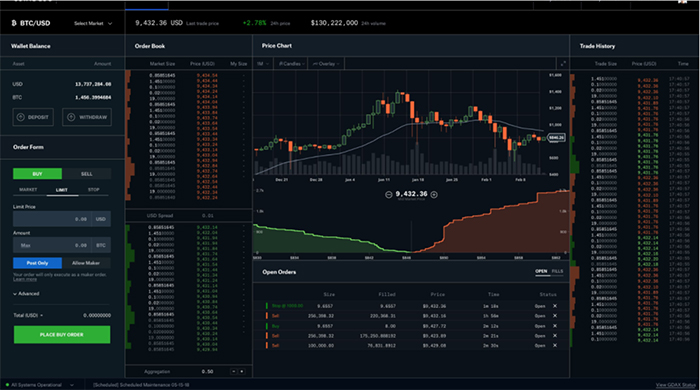The width and height of the screenshot is (700, 390).
Task: Click the Filled value 175,250.808192
Action: click(x=378, y=336)
